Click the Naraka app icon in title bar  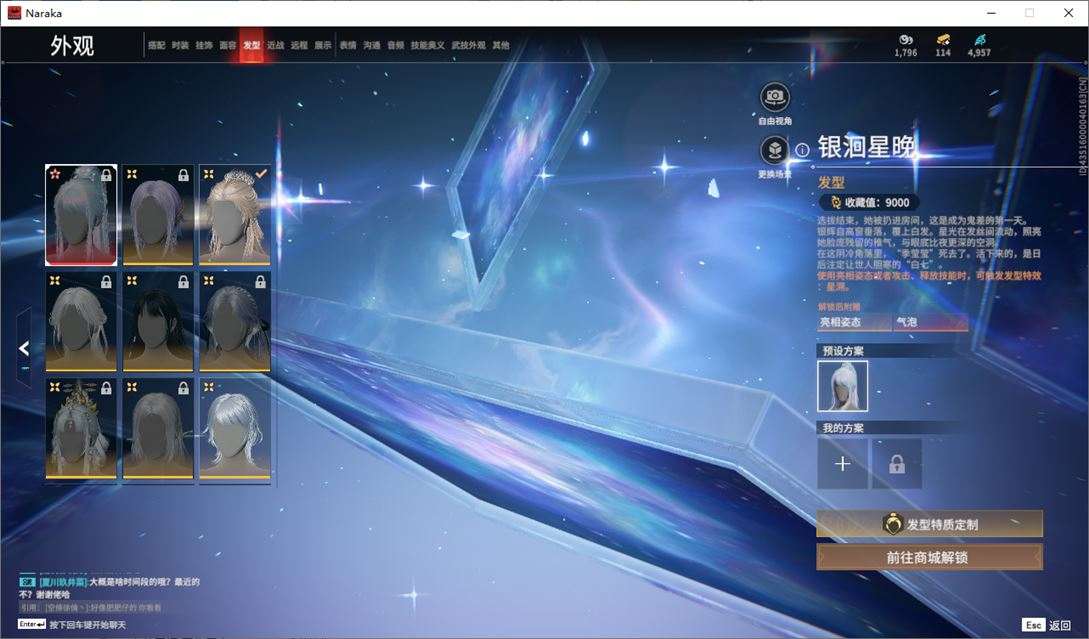pyautogui.click(x=14, y=13)
